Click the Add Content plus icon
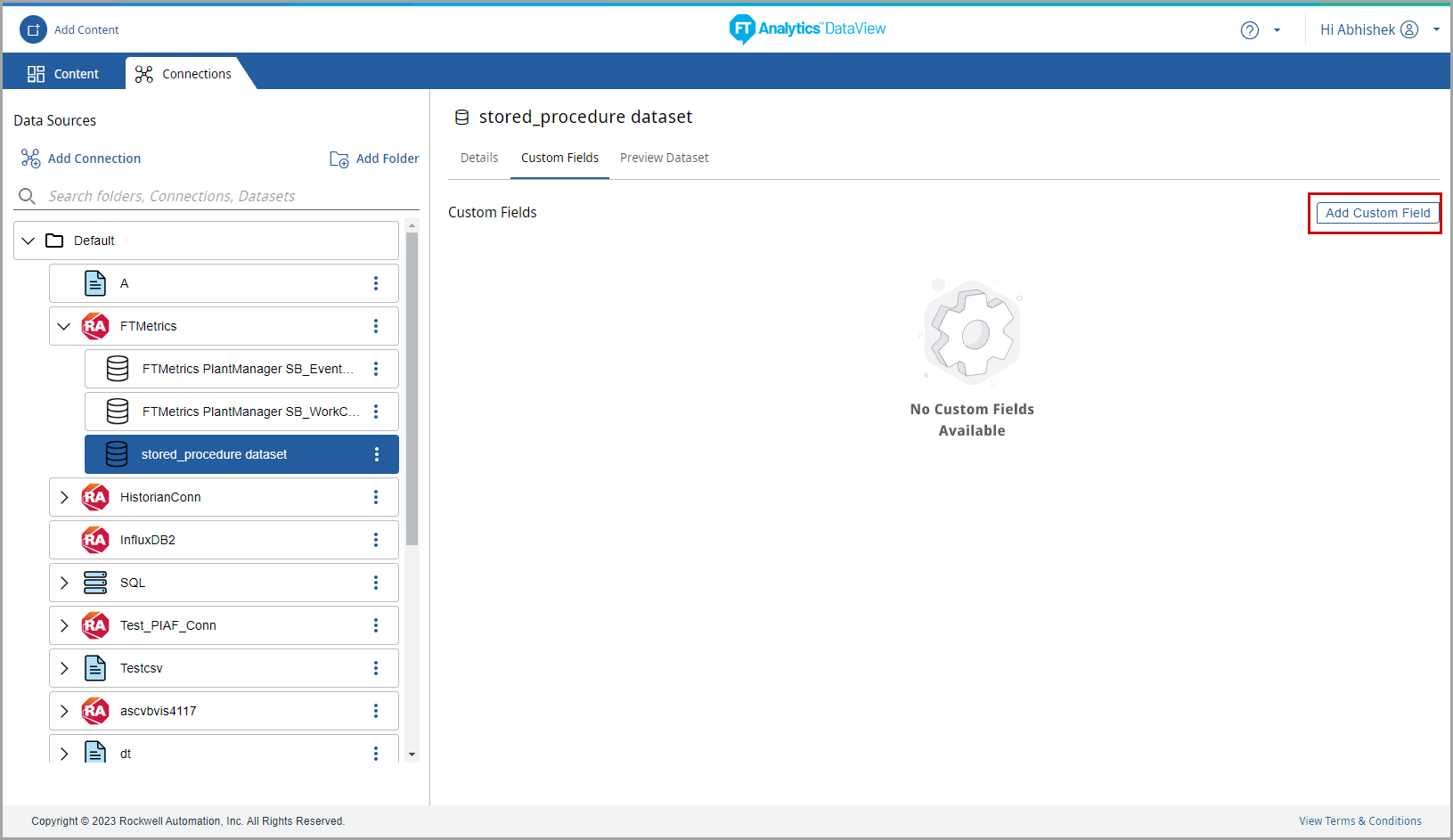This screenshot has height=840, width=1453. point(33,29)
